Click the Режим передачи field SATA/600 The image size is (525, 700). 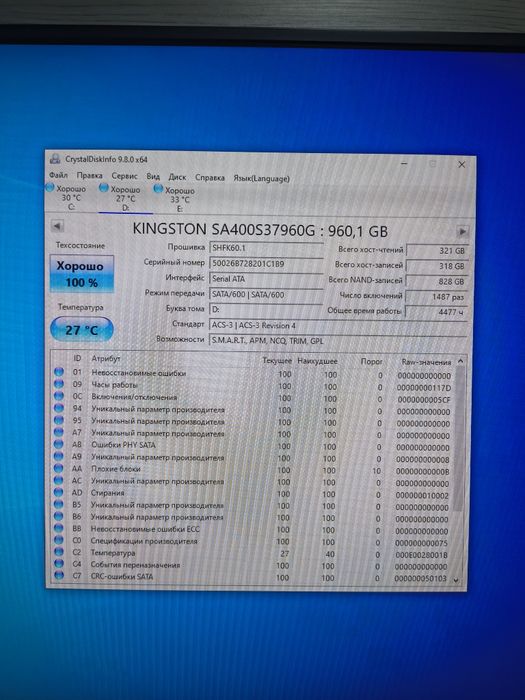[x=266, y=295]
